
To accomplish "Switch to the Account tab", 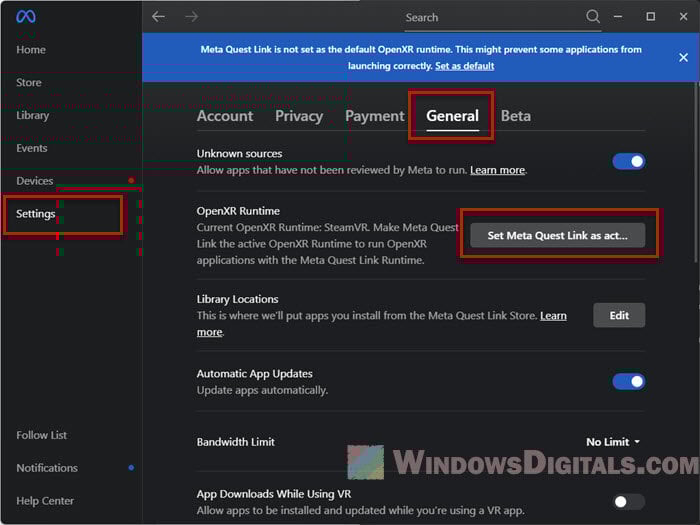I will pyautogui.click(x=225, y=116).
